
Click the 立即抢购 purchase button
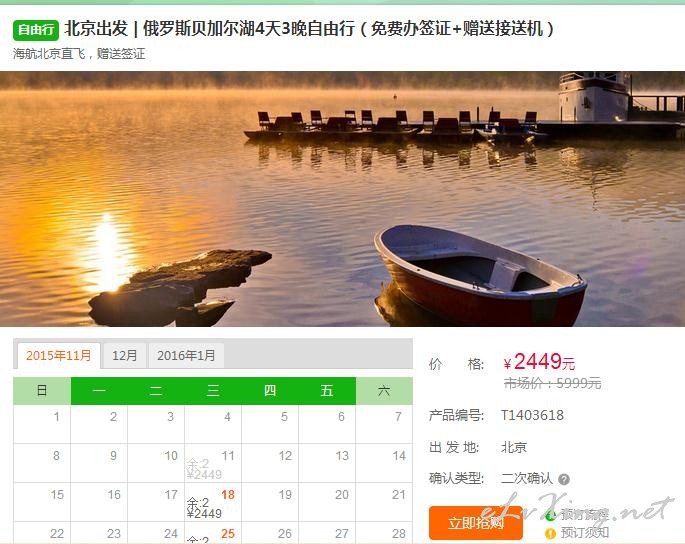click(476, 523)
